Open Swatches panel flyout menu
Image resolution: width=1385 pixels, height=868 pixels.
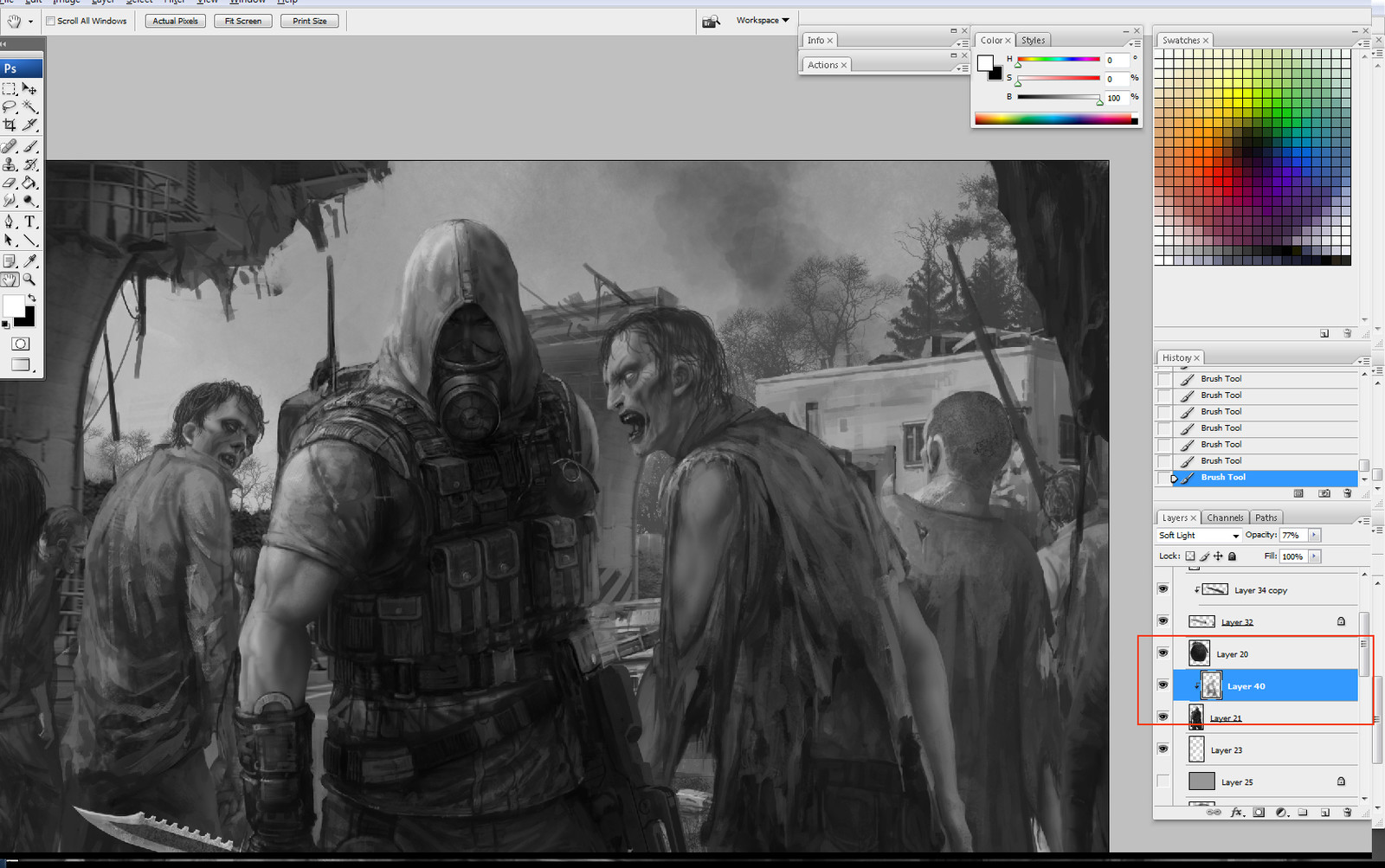[x=1363, y=43]
